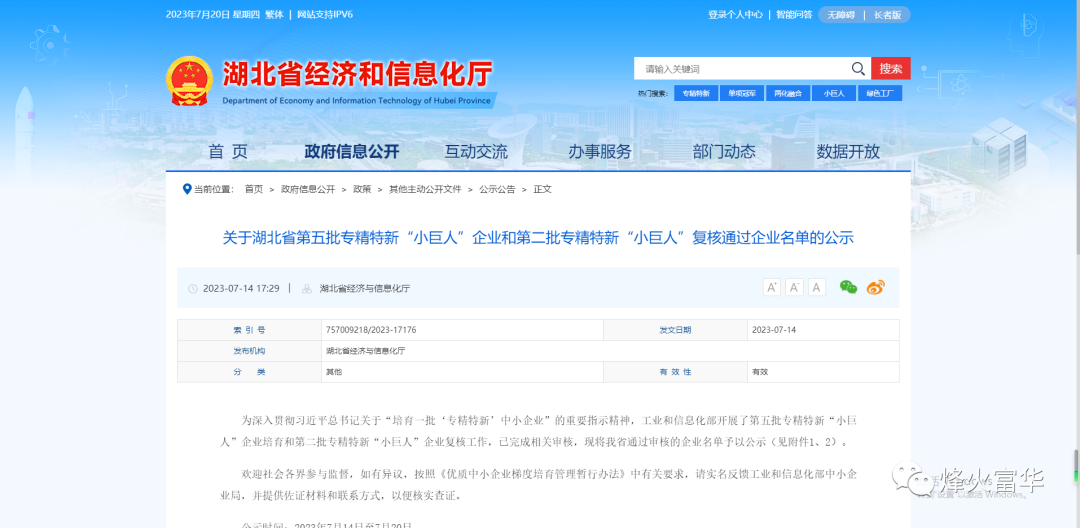Screen dimensions: 1080x528
Task: Open the 办事服务 nav menu
Action: click(x=600, y=152)
